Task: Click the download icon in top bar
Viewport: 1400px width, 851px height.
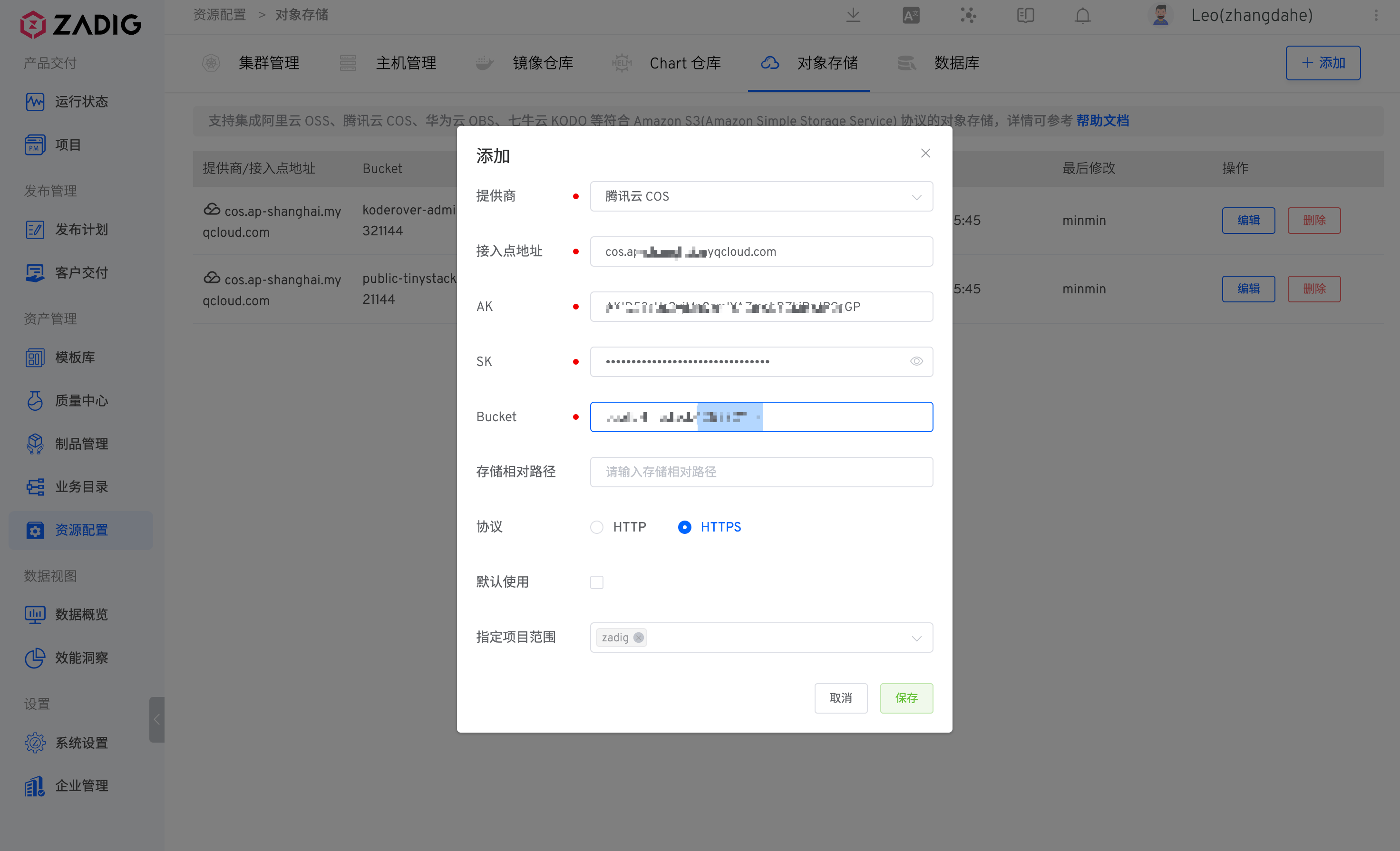Action: (x=853, y=15)
